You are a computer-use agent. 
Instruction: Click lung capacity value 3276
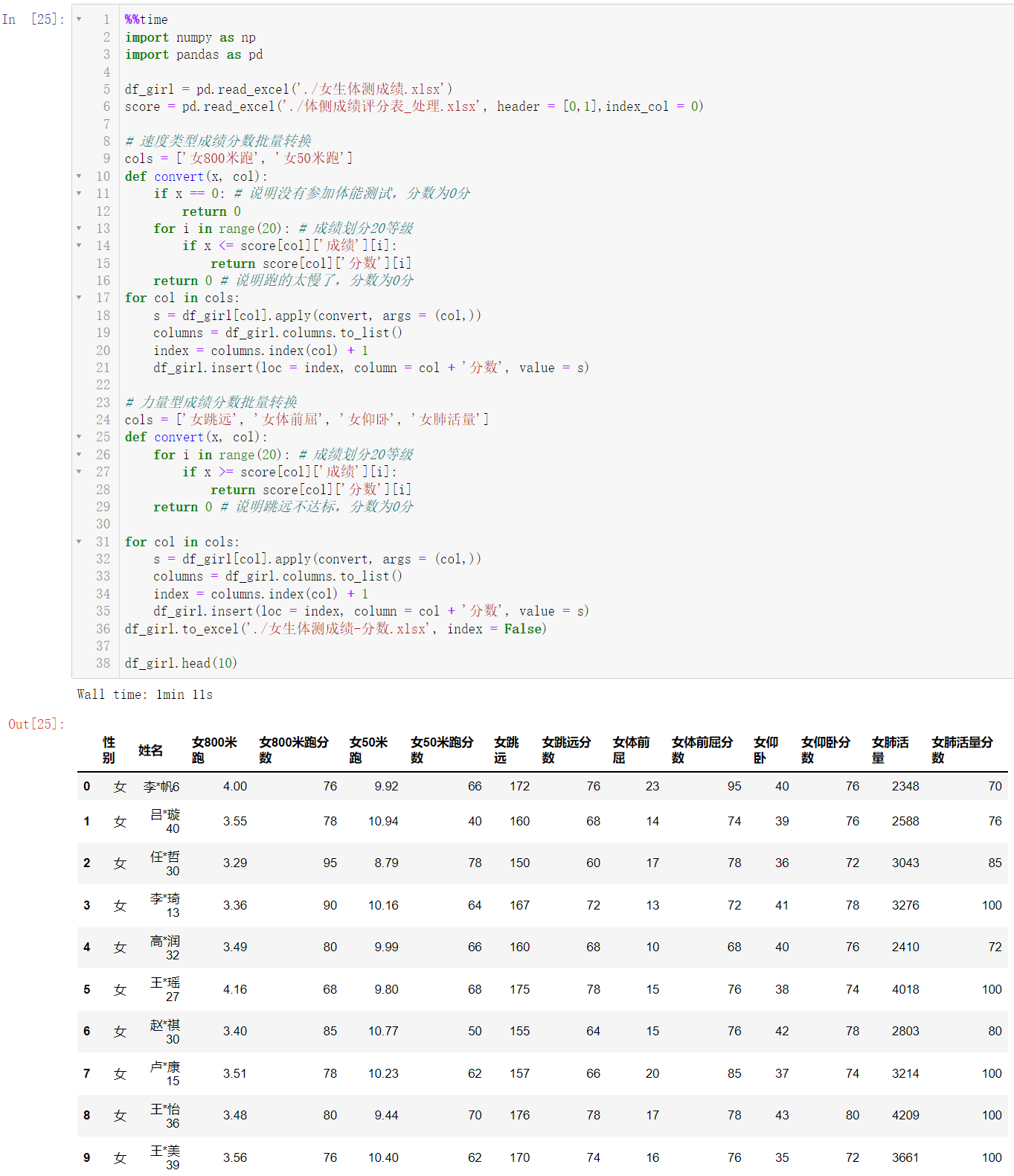pyautogui.click(x=905, y=906)
